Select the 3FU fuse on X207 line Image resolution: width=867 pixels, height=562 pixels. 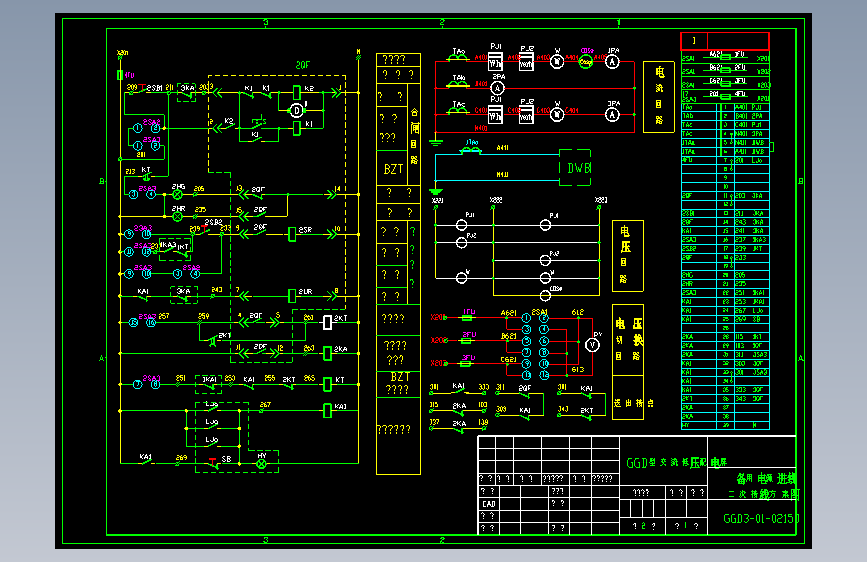click(x=467, y=363)
